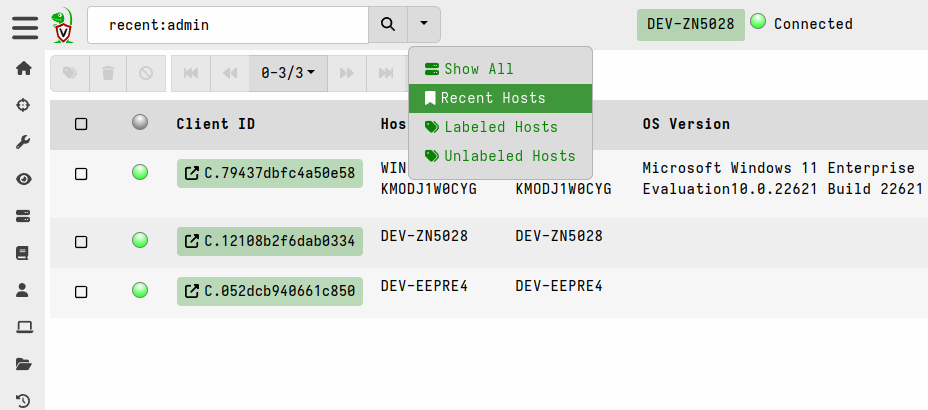Viewport: 928px width, 410px height.
Task: Click the Delete Clients trash button
Action: click(x=108, y=73)
